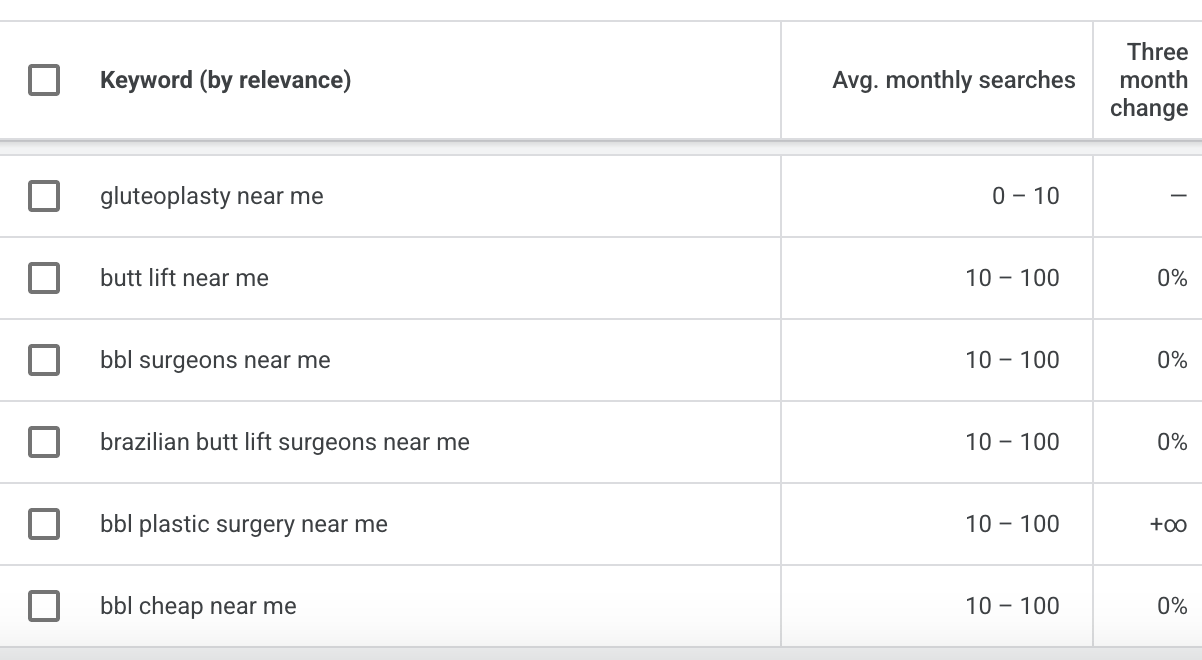Click 10 – 100 searches for 'bbl cheap near me'
Viewport: 1202px width, 660px height.
[x=1012, y=606]
